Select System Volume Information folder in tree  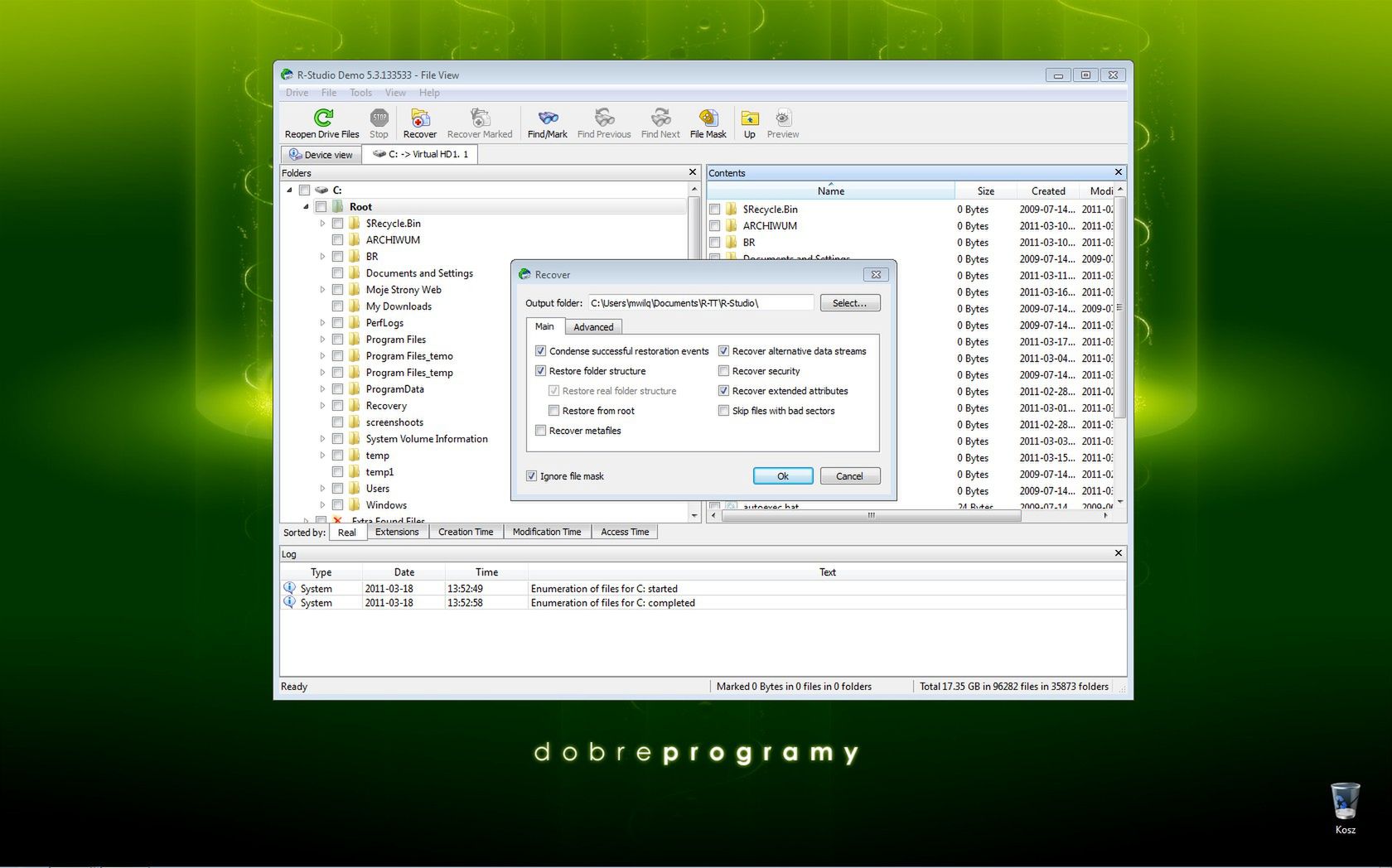pyautogui.click(x=427, y=439)
